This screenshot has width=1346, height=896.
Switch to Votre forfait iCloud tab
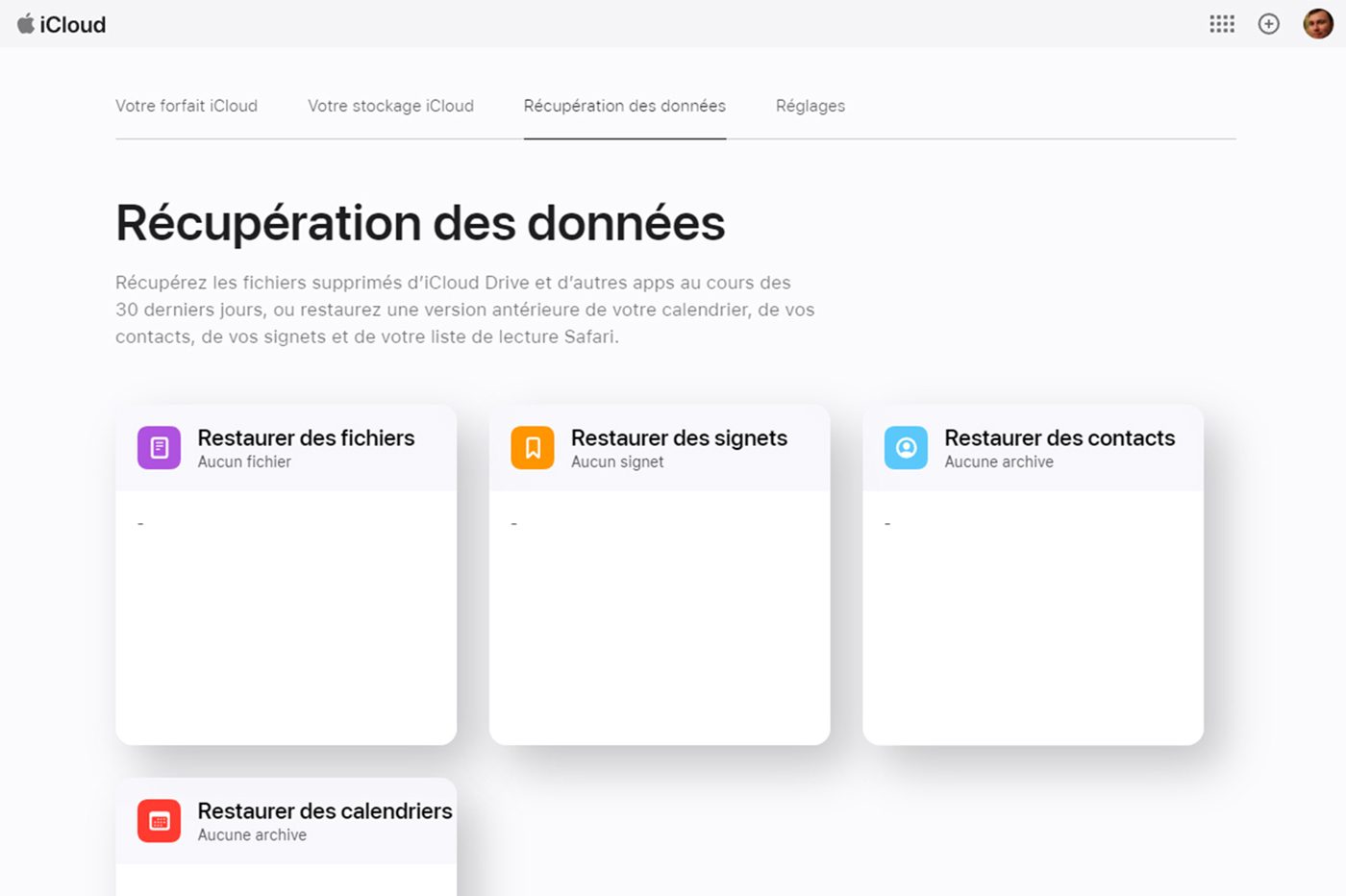pyautogui.click(x=187, y=106)
